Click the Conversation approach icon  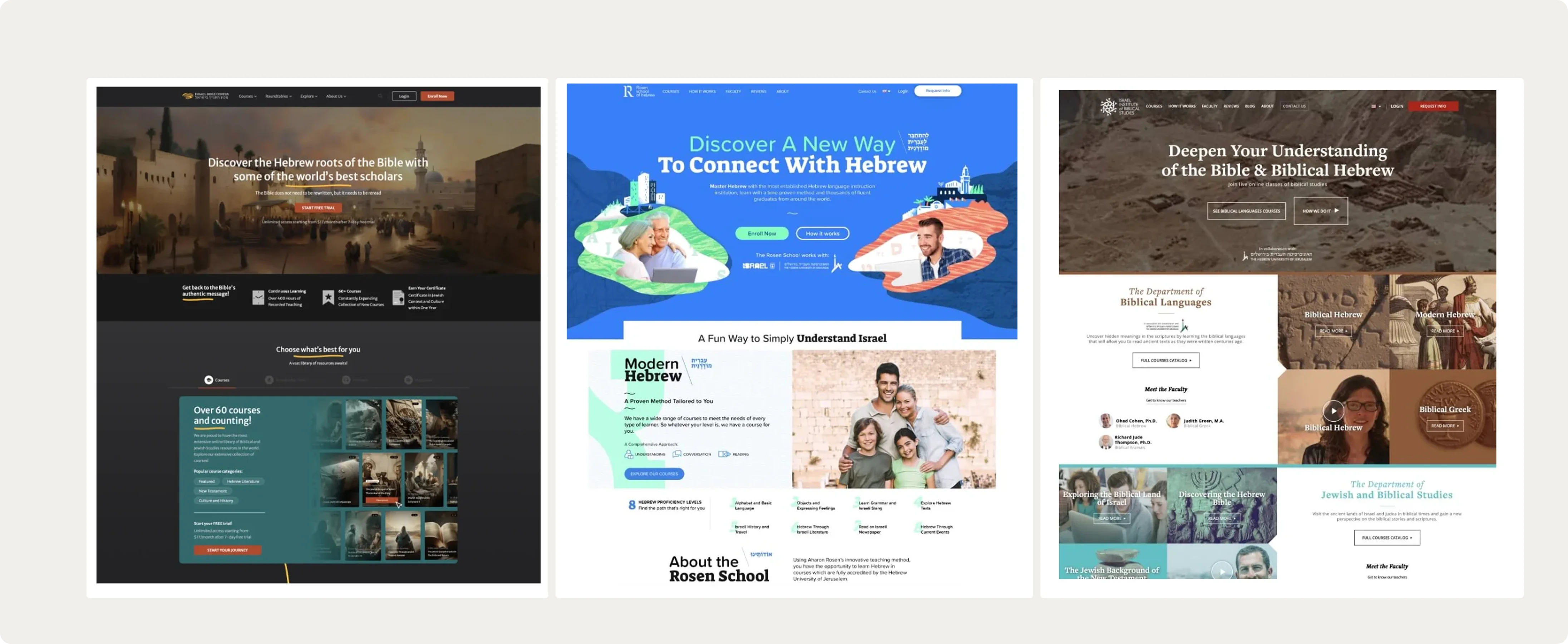(x=677, y=454)
